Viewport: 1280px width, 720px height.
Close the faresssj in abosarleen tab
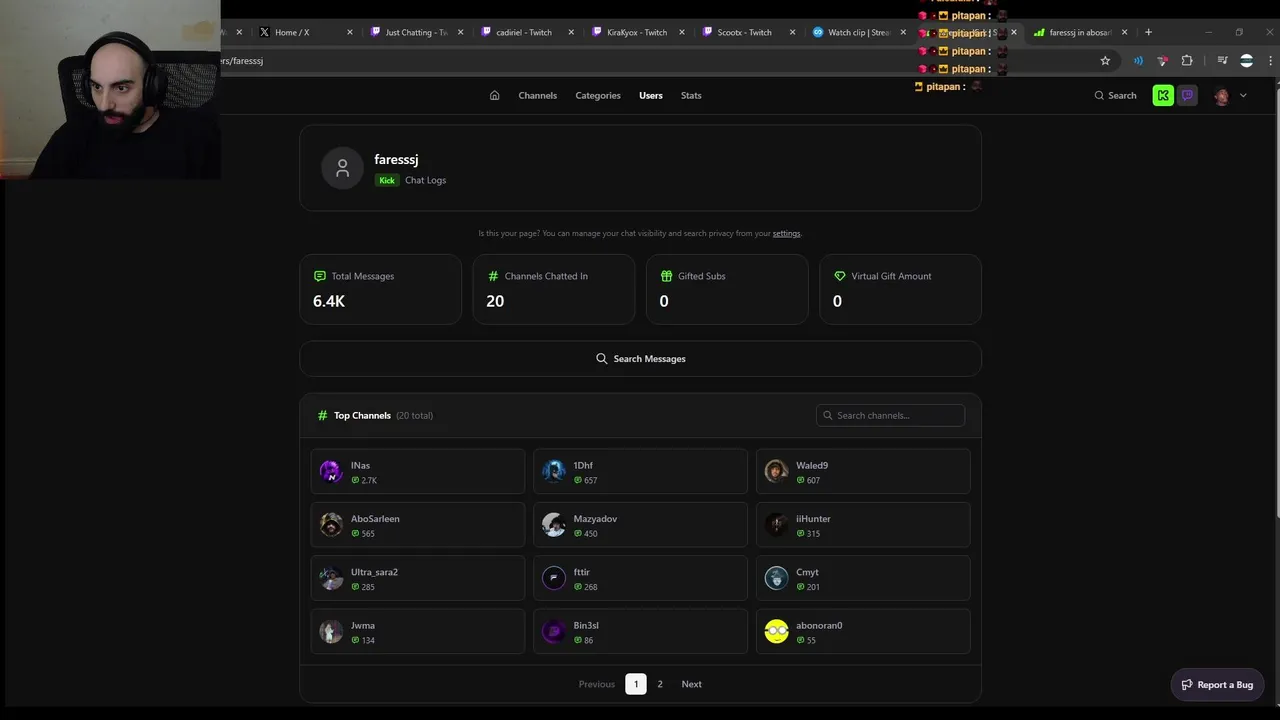pos(1125,32)
